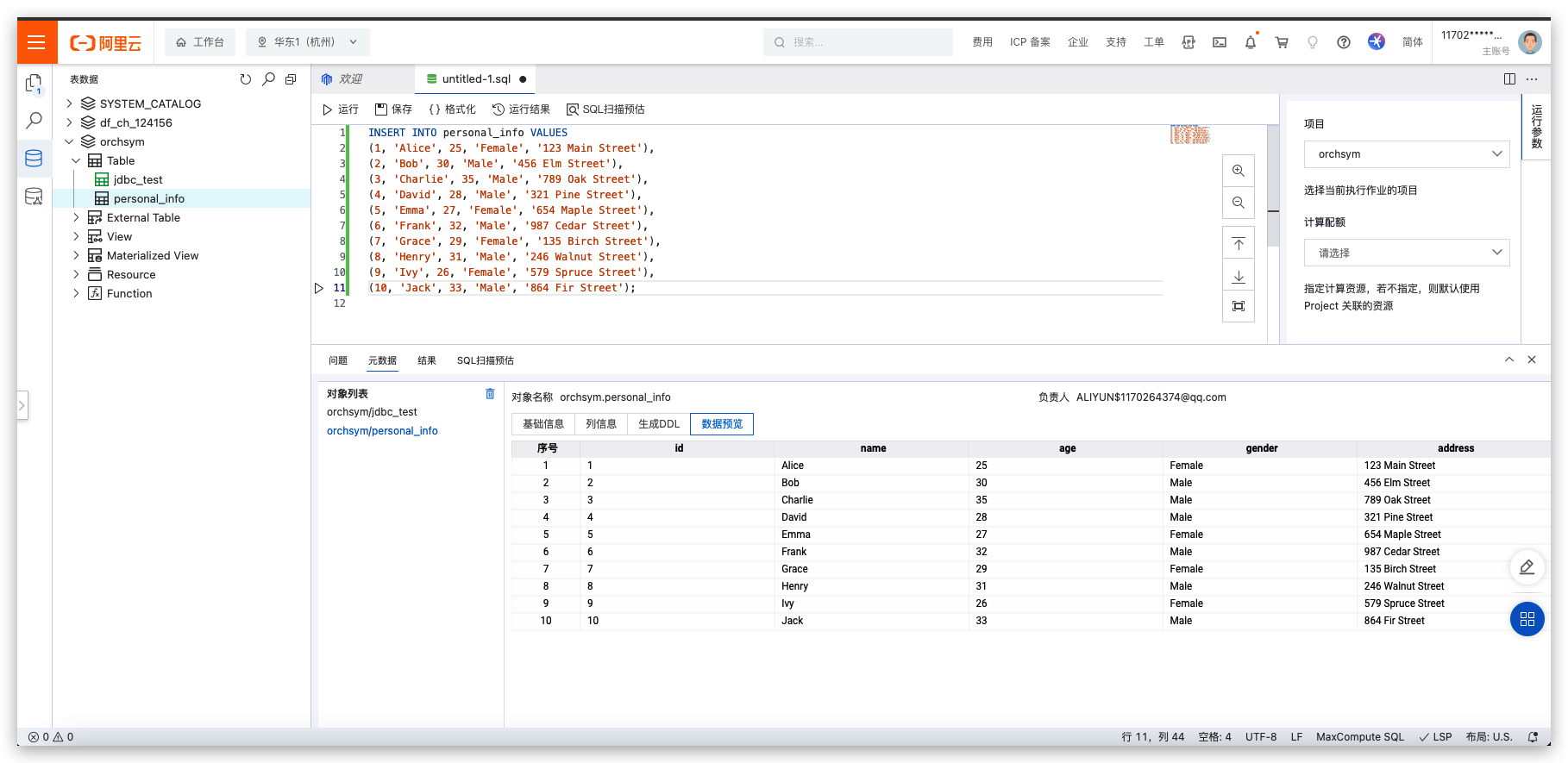Screen dimensions: 1568x763
Task: Expand the External Table folder
Action: point(76,217)
